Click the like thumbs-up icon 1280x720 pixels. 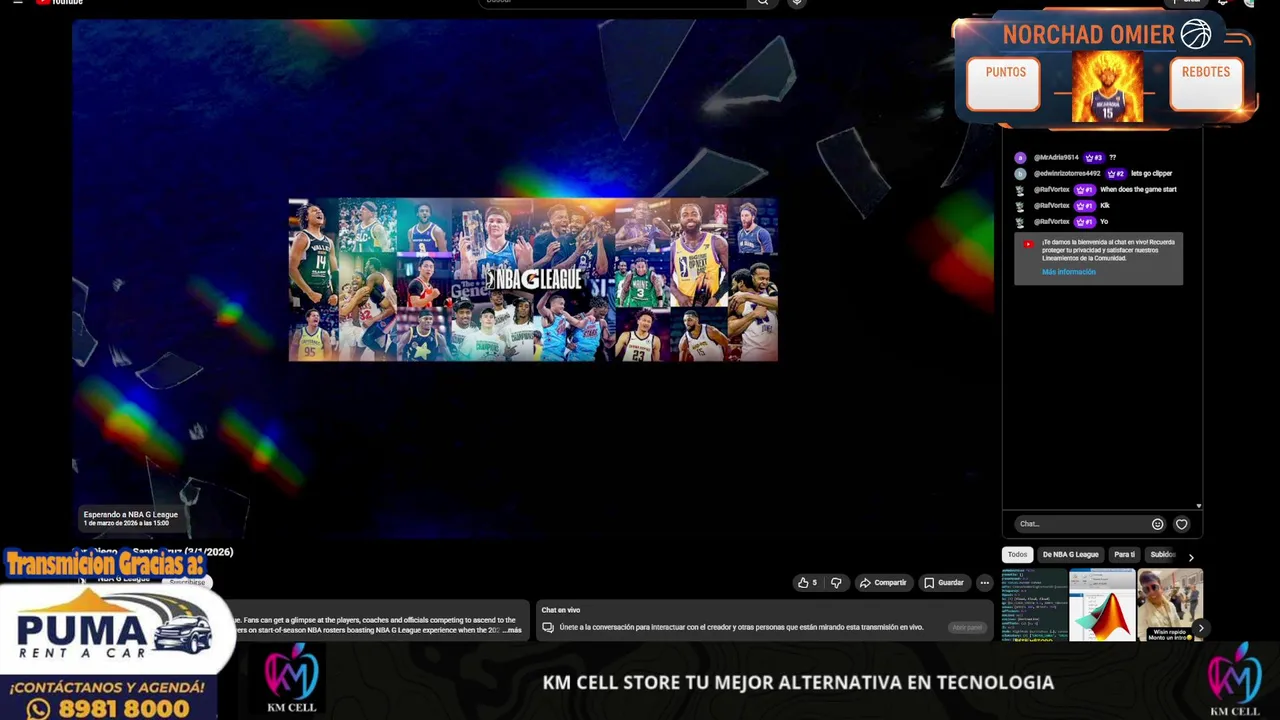tap(802, 583)
